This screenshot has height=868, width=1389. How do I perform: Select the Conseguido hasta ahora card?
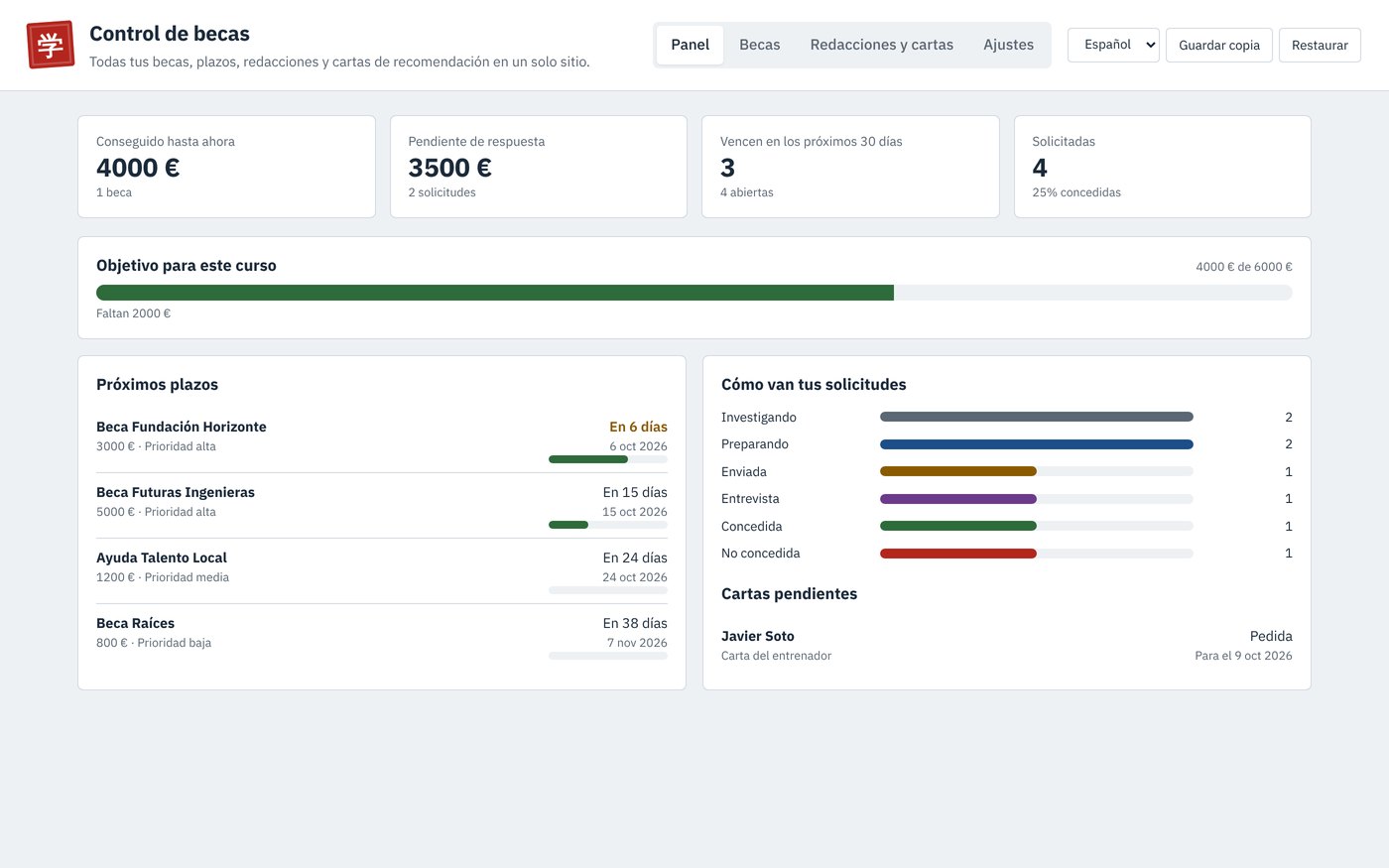tap(226, 167)
